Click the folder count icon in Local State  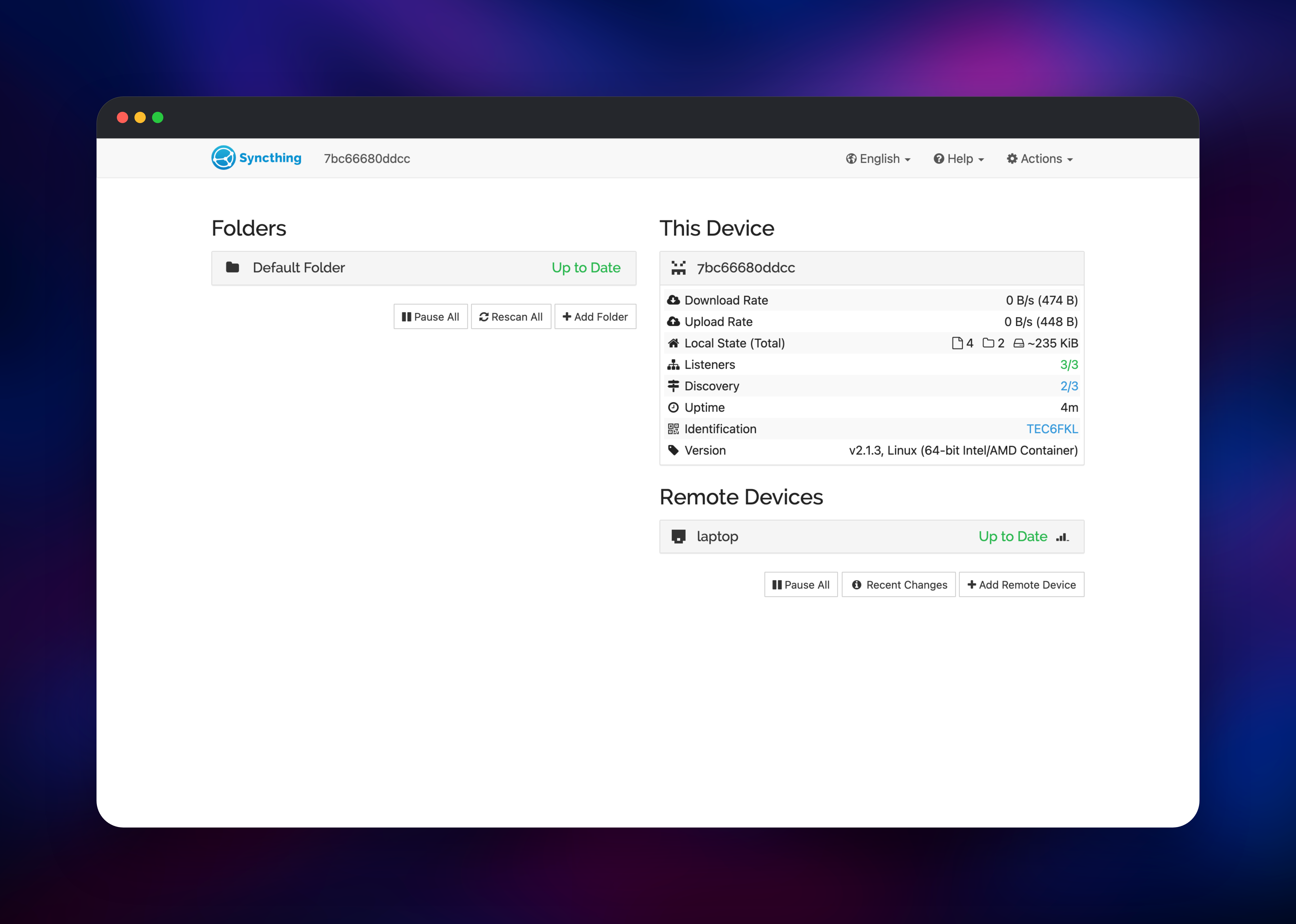click(989, 343)
